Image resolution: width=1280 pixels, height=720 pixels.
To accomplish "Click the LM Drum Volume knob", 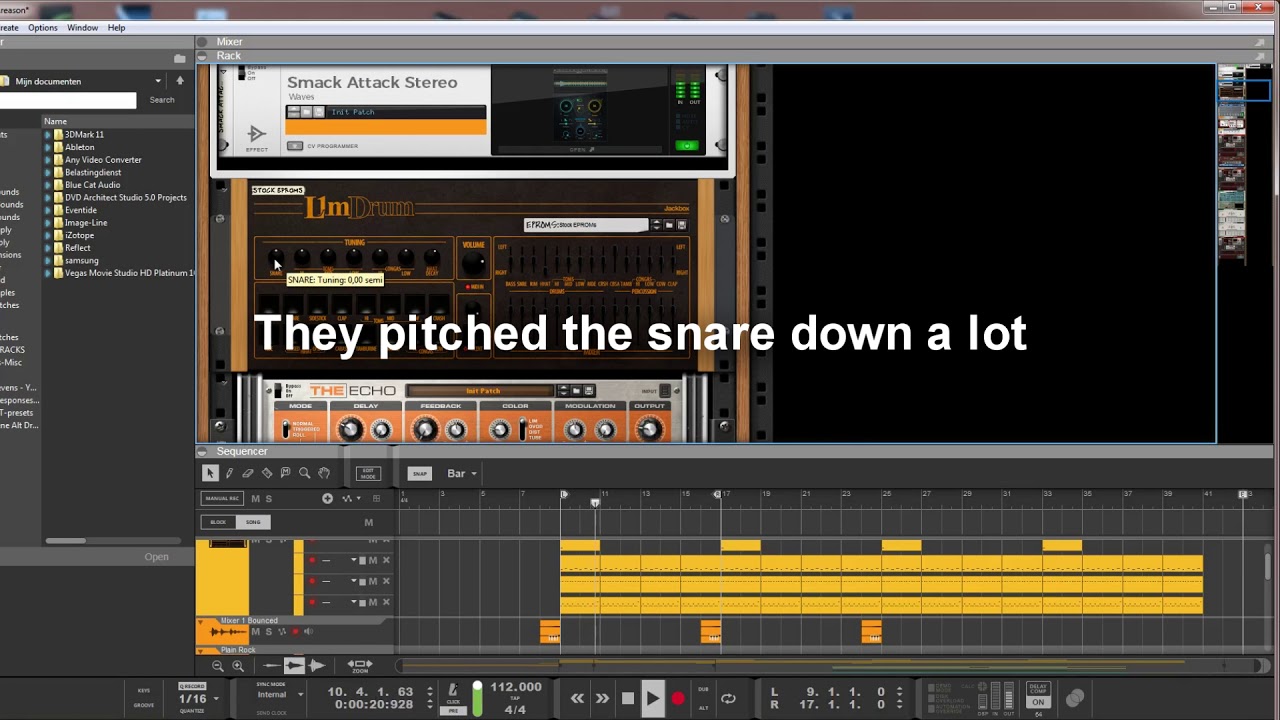I will 473,263.
